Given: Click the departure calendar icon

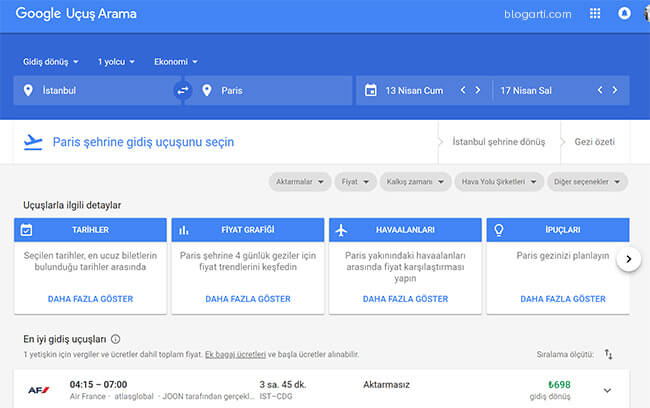Looking at the screenshot, I should coord(371,90).
